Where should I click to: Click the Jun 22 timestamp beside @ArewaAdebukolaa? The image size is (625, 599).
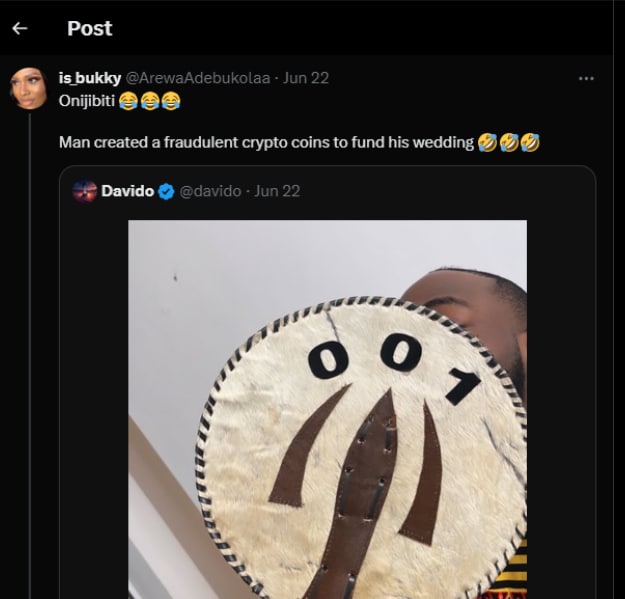[x=307, y=78]
